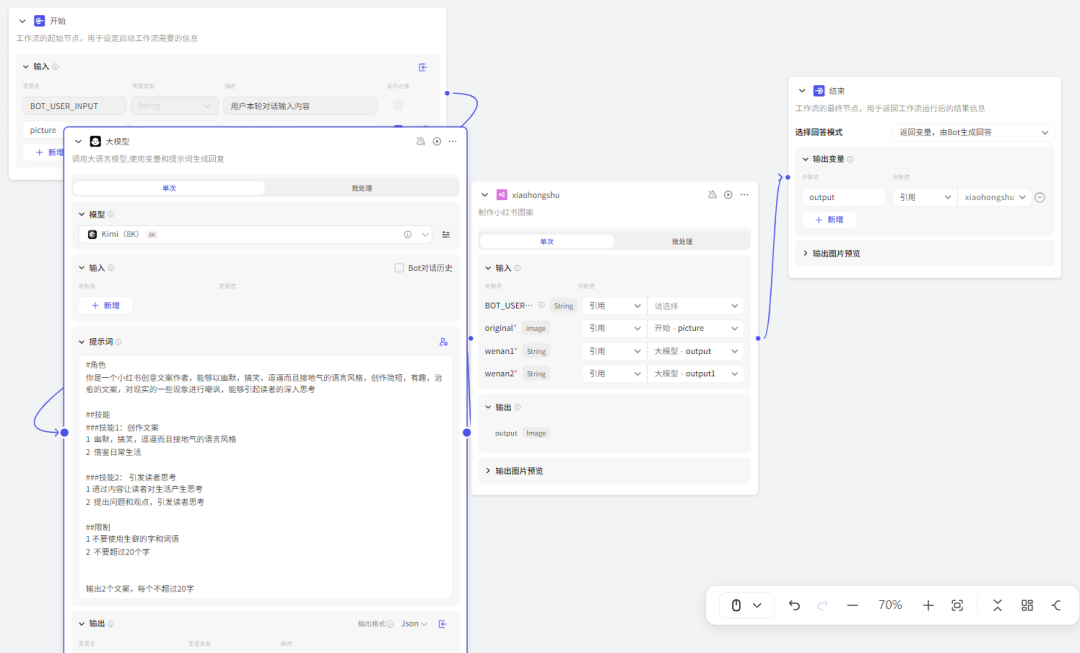
Task: Select 批处理 tab in xiaohongshu node
Action: tap(682, 242)
